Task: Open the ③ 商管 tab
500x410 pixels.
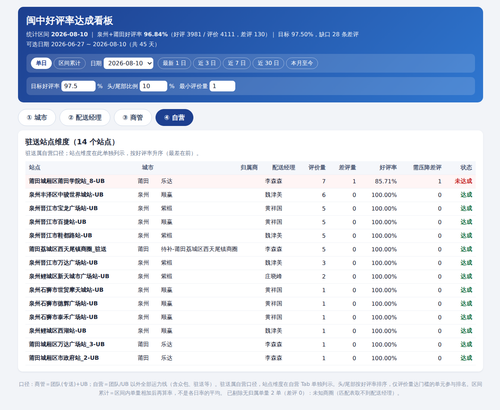Action: [133, 117]
